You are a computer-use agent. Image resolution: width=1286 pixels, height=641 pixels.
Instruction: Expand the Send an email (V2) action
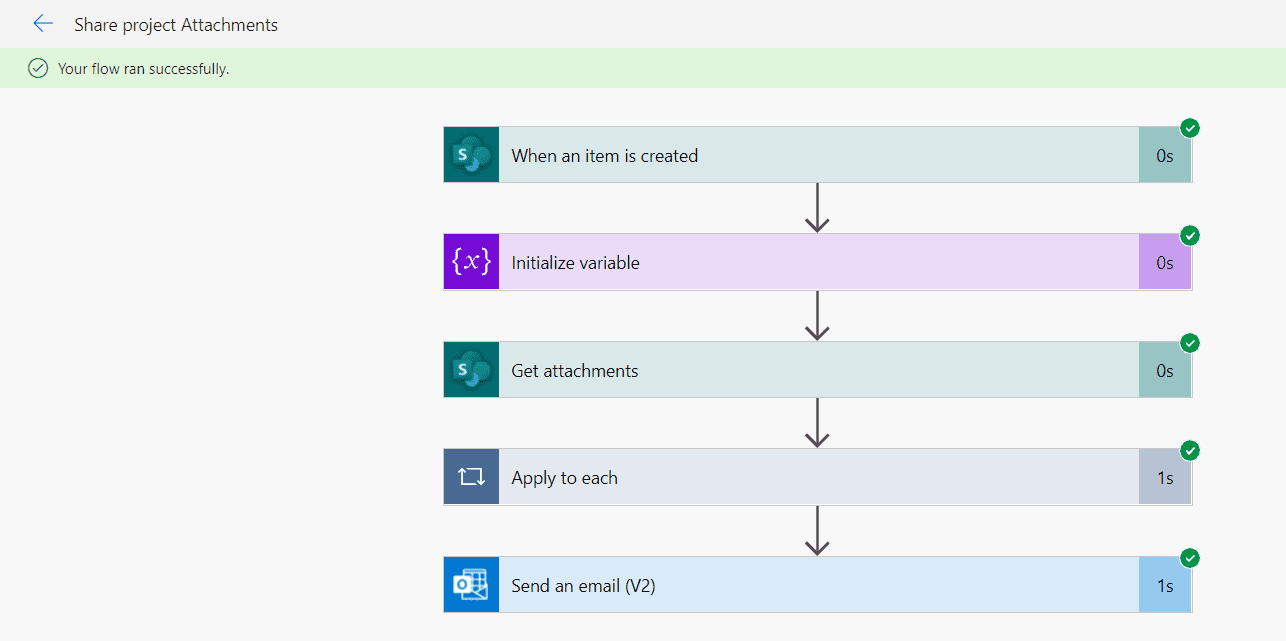pyautogui.click(x=800, y=584)
